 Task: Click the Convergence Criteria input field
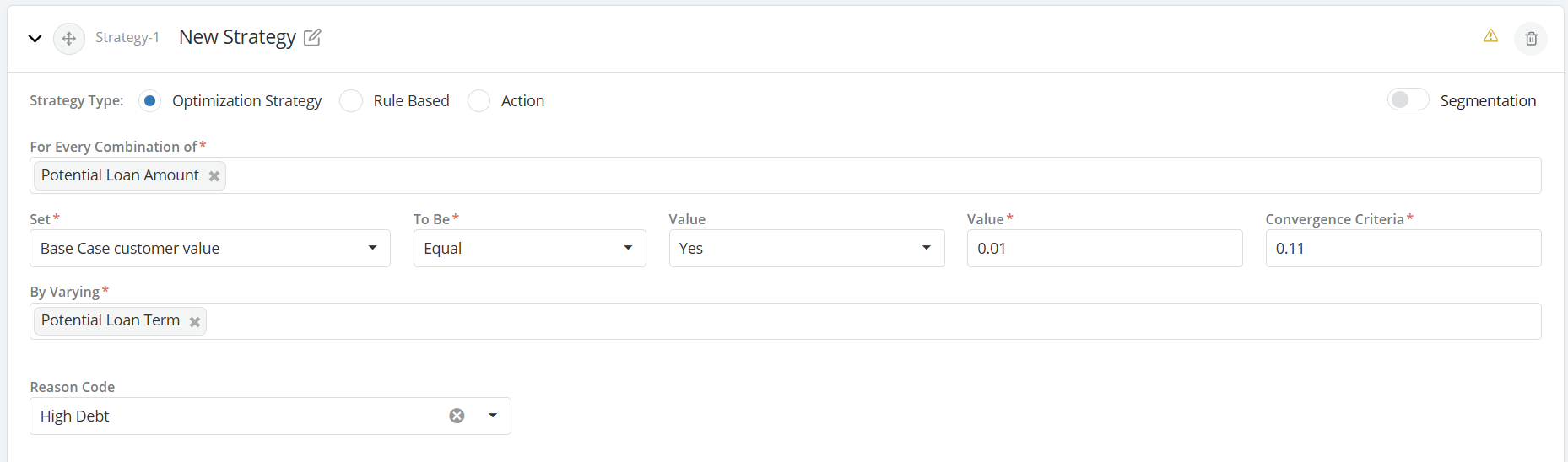(x=1403, y=249)
